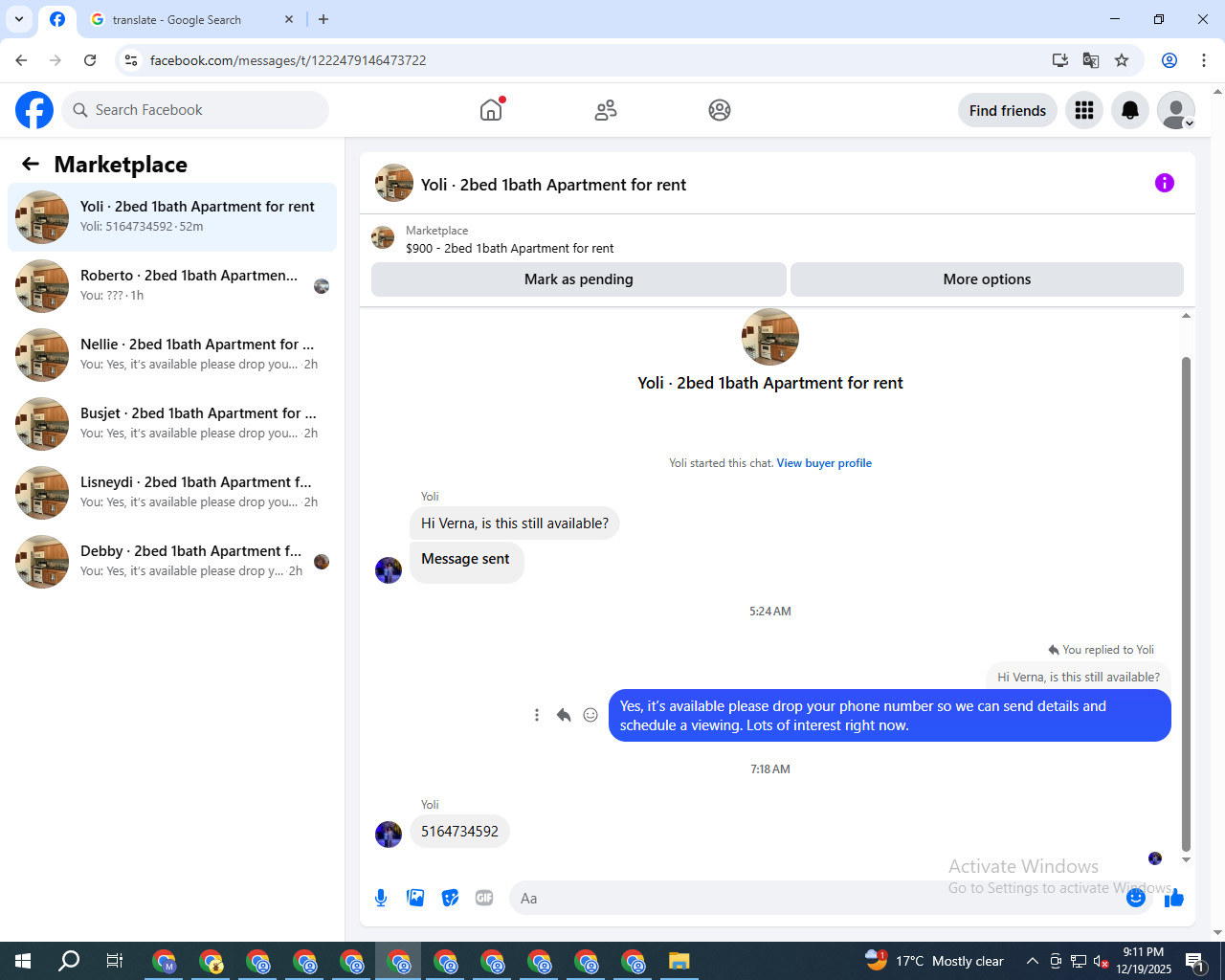Open the Roberto apartment conversation
This screenshot has height=980, width=1225.
(172, 286)
